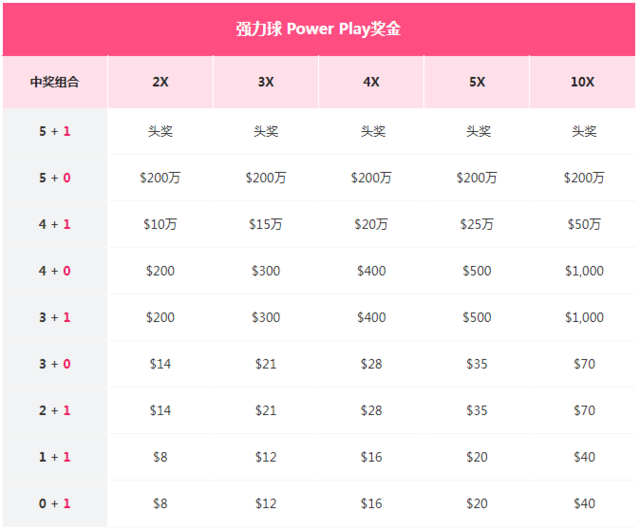This screenshot has width=640, height=530.
Task: Click $14 in the 2 + 1 row
Action: click(x=160, y=411)
